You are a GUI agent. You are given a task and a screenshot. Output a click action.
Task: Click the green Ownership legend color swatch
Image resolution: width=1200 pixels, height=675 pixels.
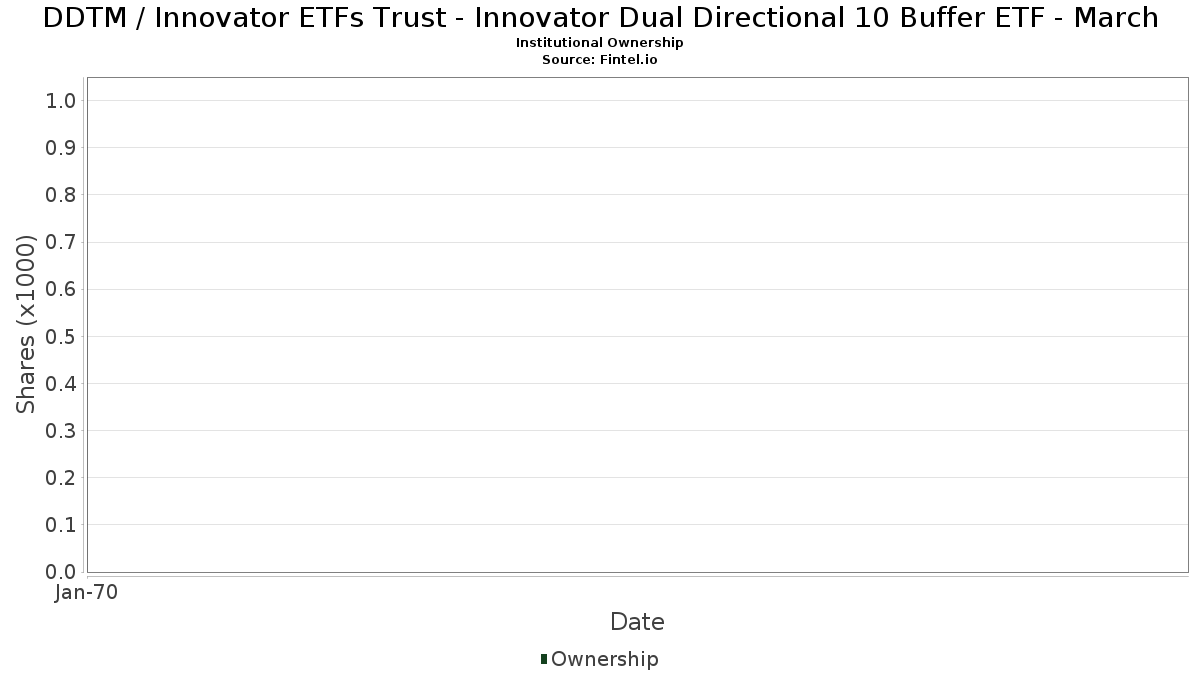point(544,658)
